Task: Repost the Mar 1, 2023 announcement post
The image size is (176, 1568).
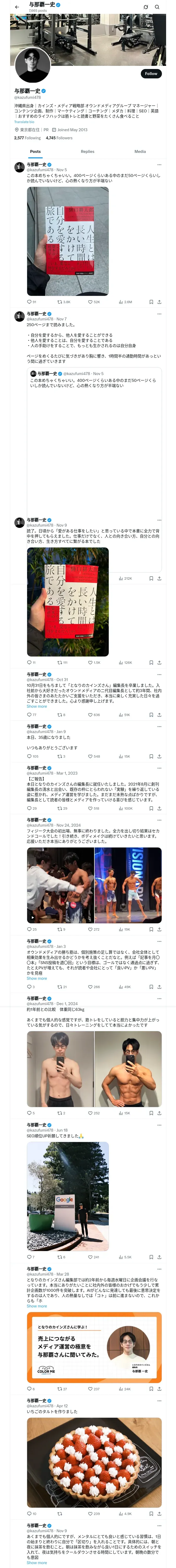Action: click(x=62, y=808)
